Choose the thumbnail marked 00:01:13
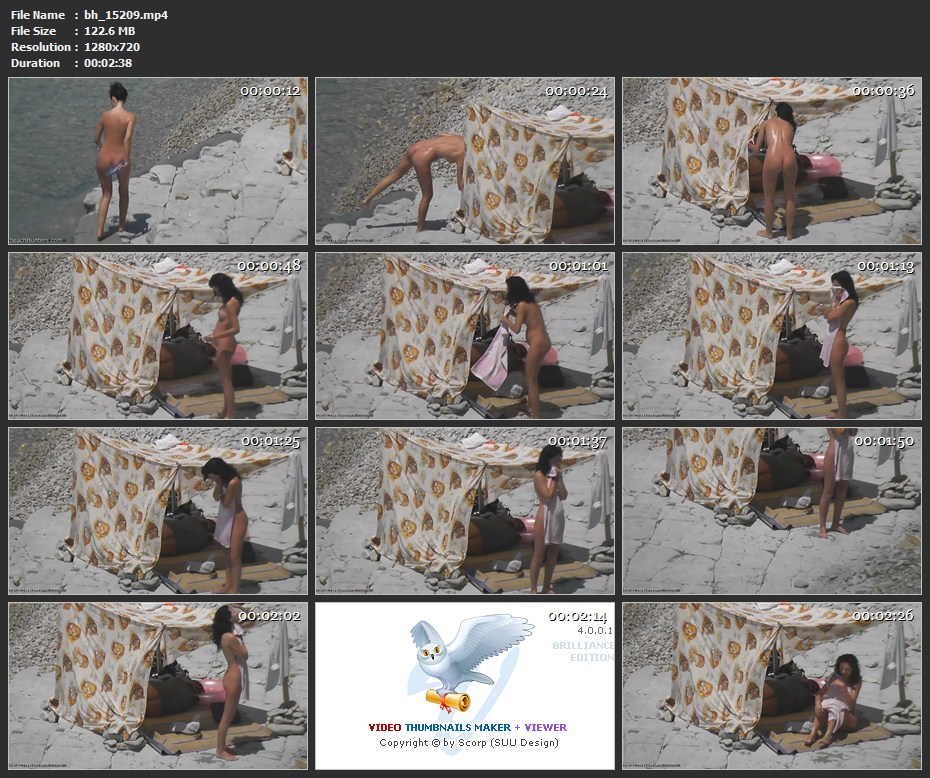The width and height of the screenshot is (930, 778). 771,335
